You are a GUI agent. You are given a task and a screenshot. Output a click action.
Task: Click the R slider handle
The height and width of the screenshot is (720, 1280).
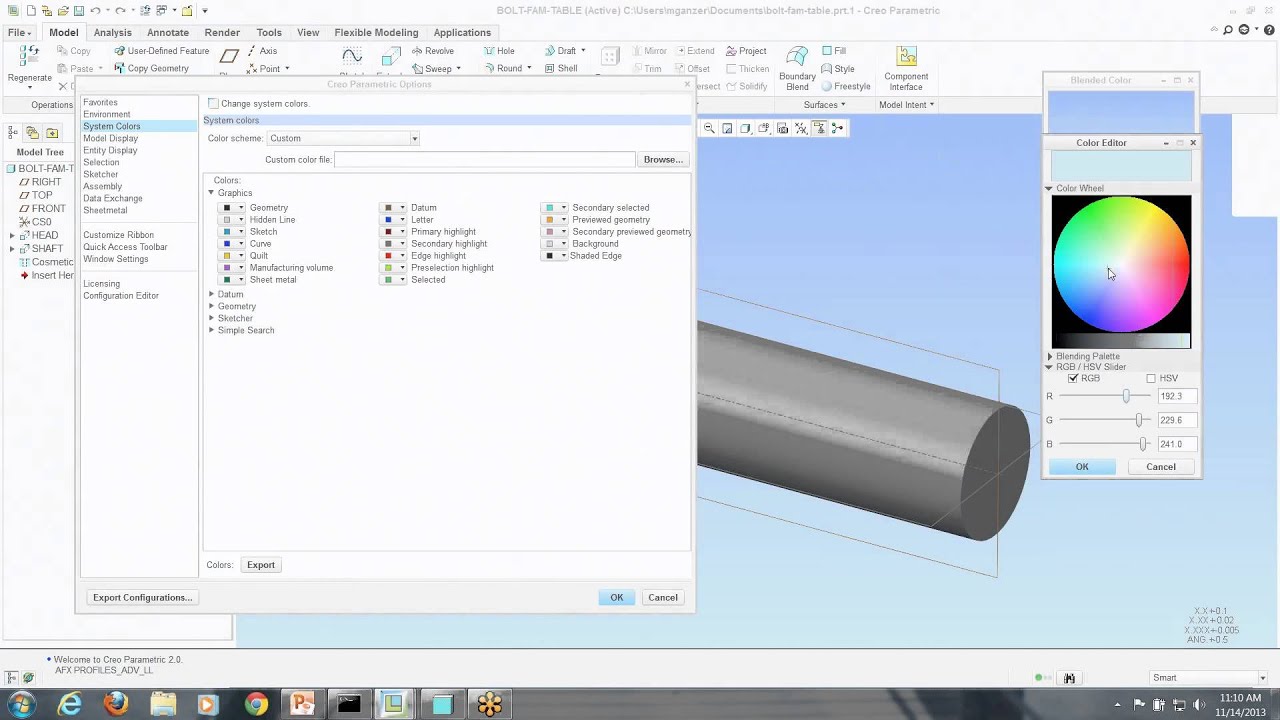[1126, 396]
